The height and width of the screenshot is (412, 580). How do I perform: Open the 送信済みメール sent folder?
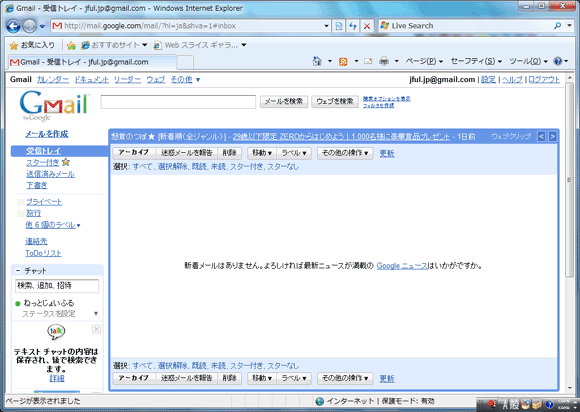click(x=50, y=174)
